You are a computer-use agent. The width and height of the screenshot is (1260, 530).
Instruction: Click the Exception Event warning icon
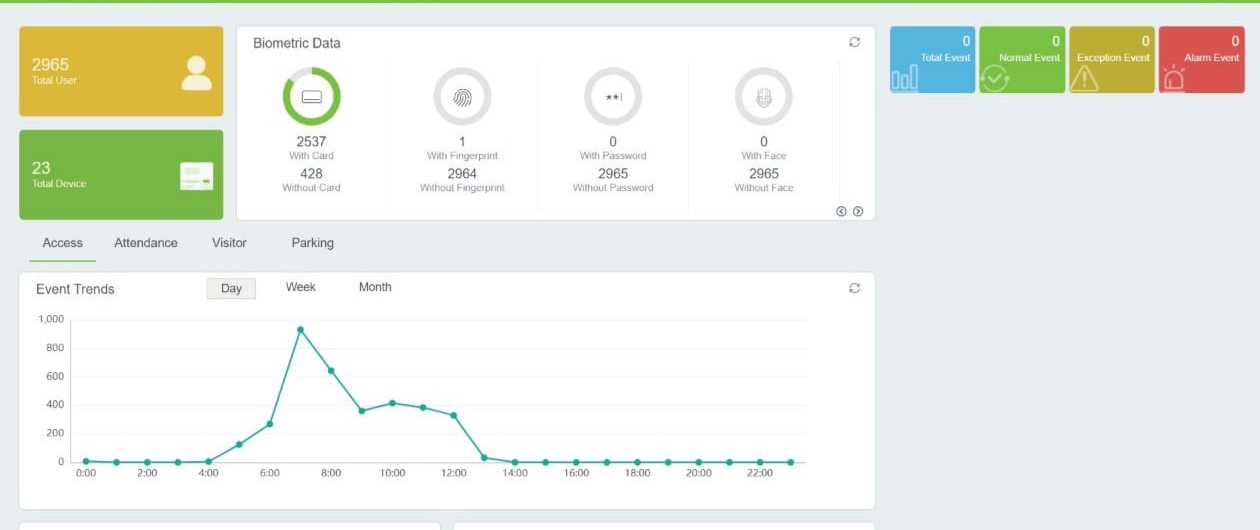point(1084,79)
